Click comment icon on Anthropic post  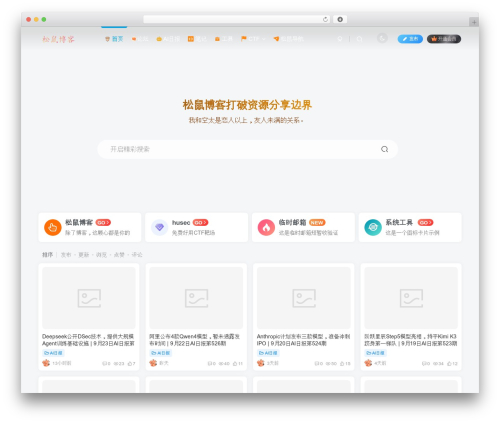point(317,363)
